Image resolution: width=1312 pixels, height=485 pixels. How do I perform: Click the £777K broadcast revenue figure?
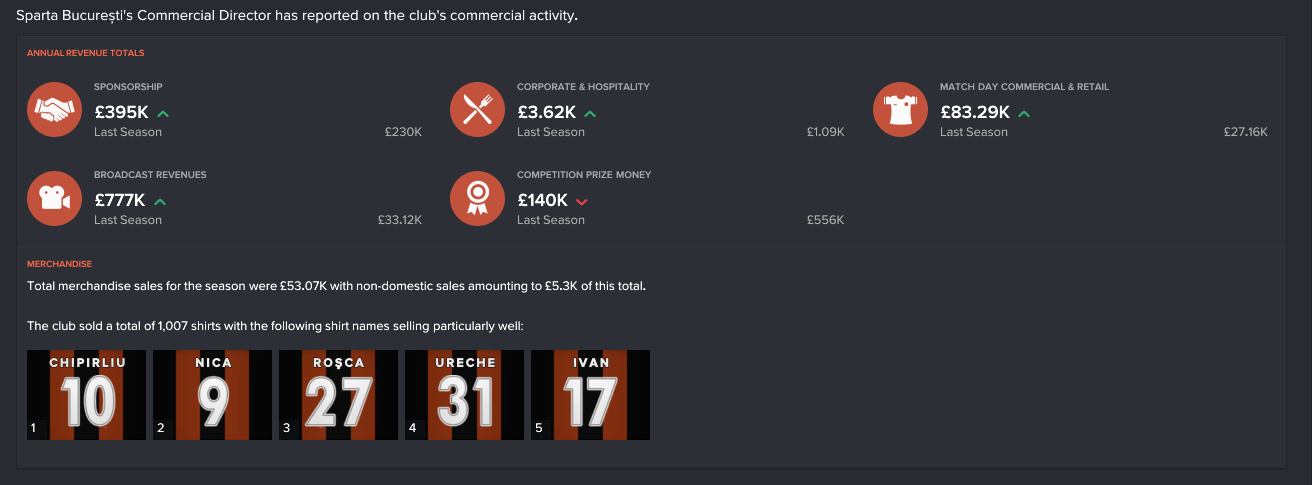pyautogui.click(x=120, y=201)
